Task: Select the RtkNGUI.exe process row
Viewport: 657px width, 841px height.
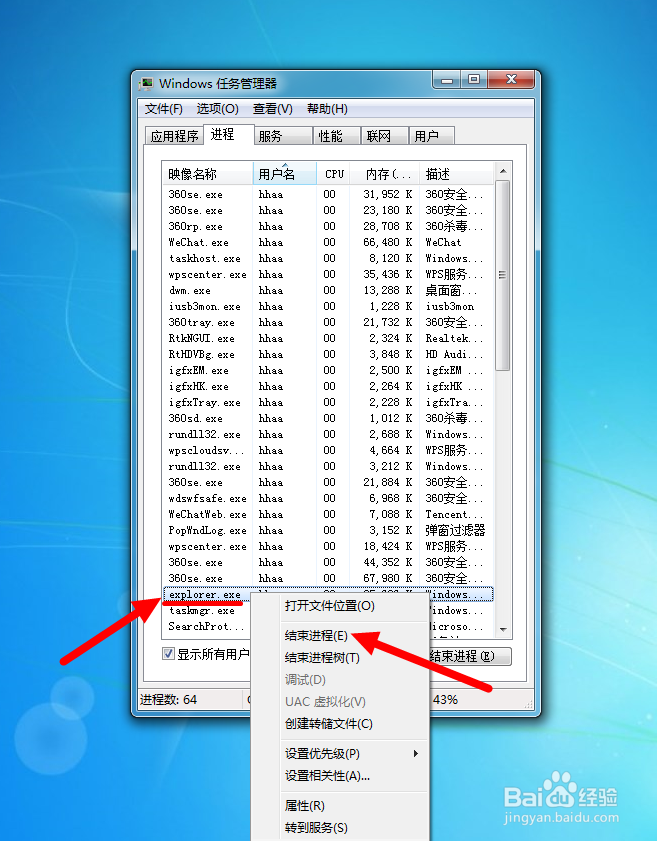Action: [328, 338]
